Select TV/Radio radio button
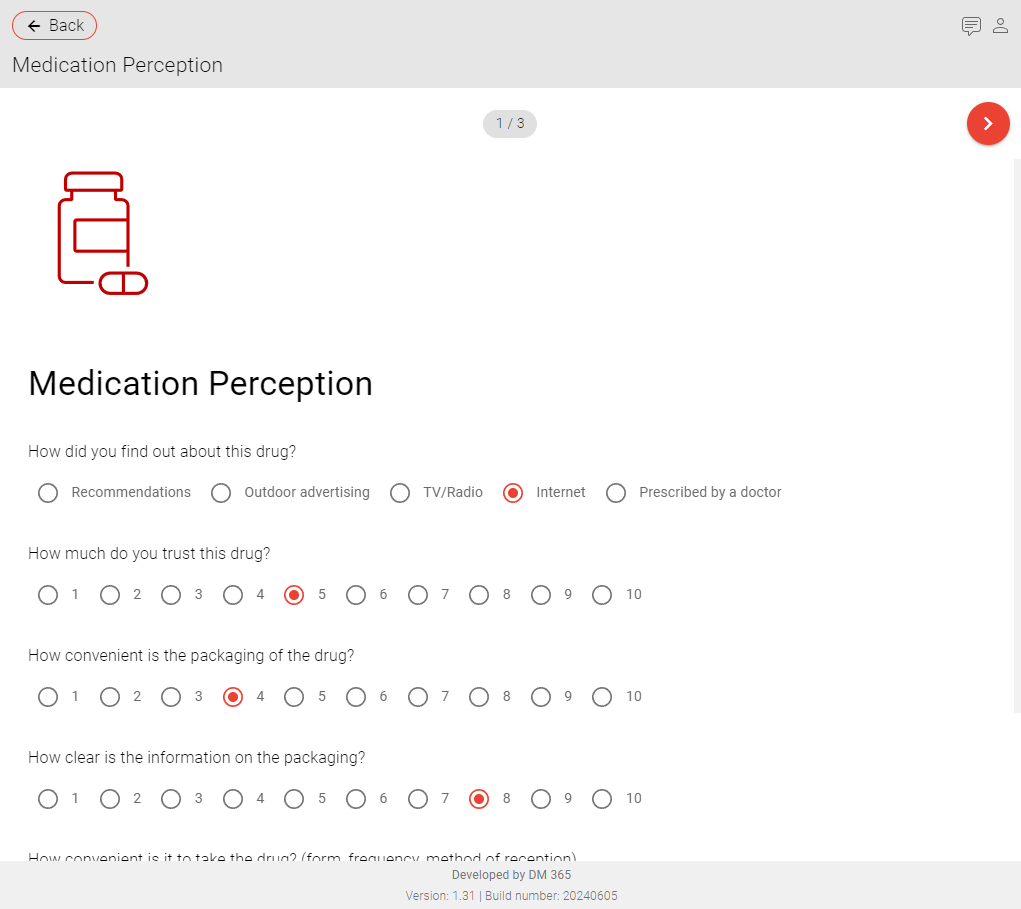 pos(400,493)
